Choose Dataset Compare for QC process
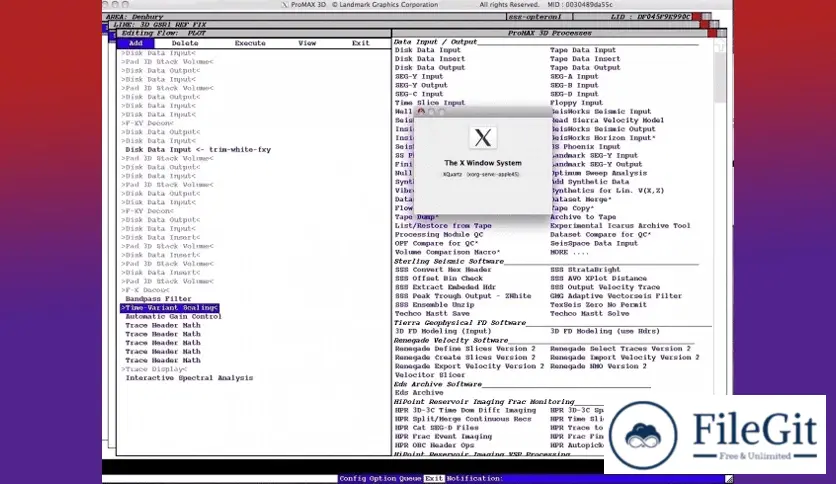Screen dimensions: 836x484 pyautogui.click(x=600, y=235)
